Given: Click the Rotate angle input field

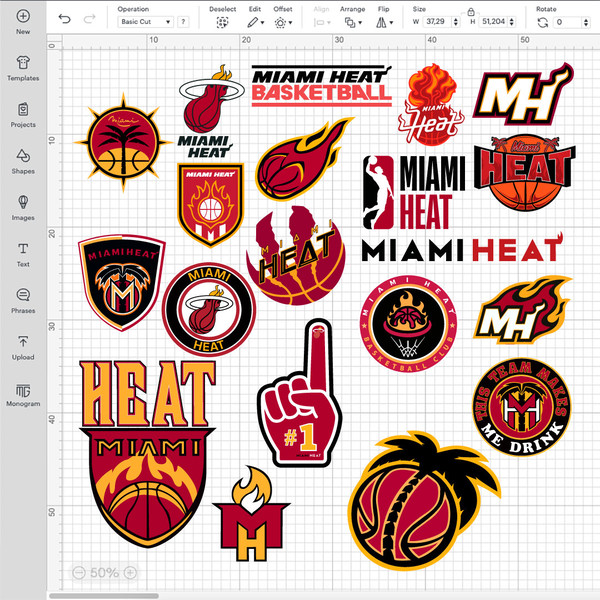Looking at the screenshot, I should (567, 22).
